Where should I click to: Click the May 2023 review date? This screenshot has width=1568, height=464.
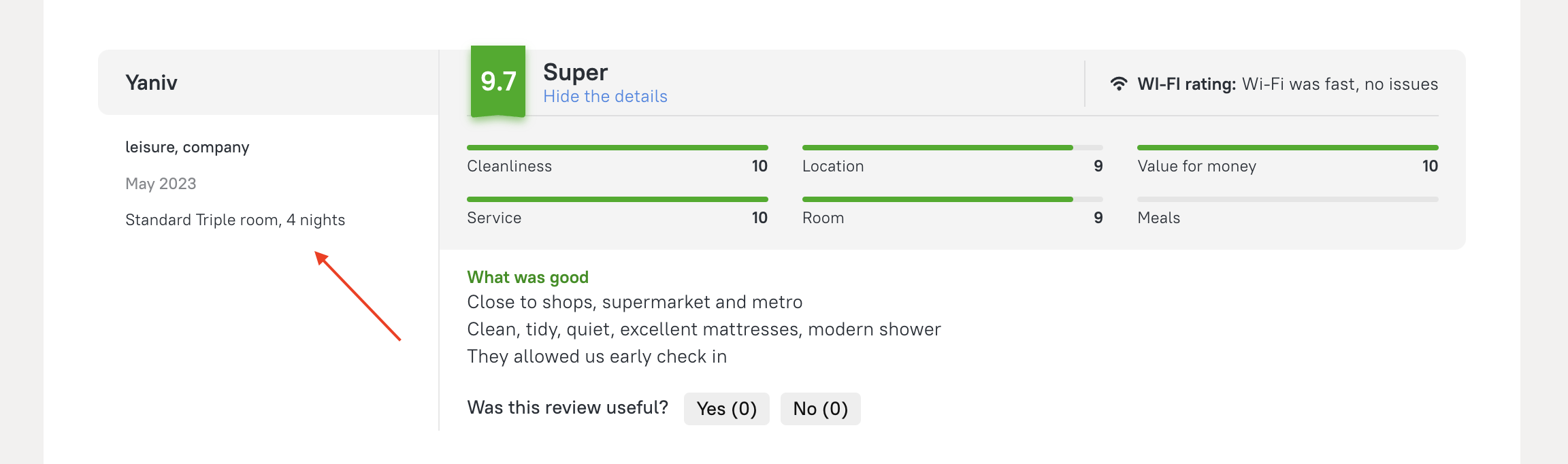point(161,184)
